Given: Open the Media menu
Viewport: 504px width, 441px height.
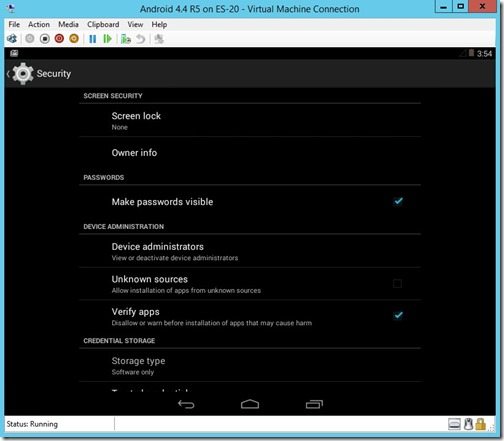Looking at the screenshot, I should 68,24.
